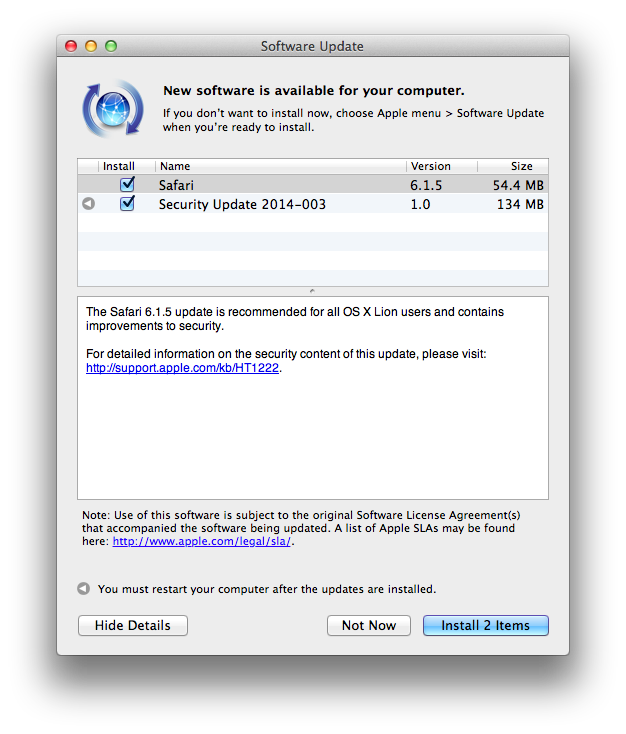This screenshot has height=734, width=626.
Task: Click the Install 2 Items button
Action: (486, 625)
